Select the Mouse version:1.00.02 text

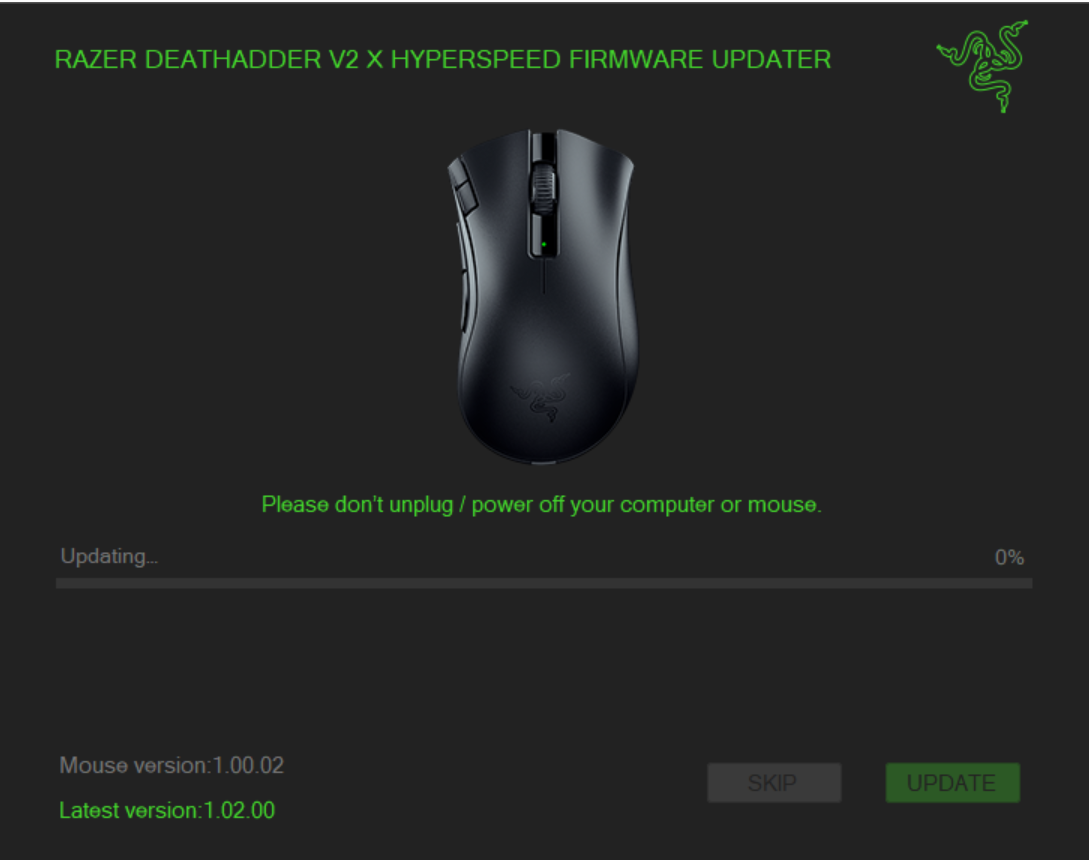172,766
